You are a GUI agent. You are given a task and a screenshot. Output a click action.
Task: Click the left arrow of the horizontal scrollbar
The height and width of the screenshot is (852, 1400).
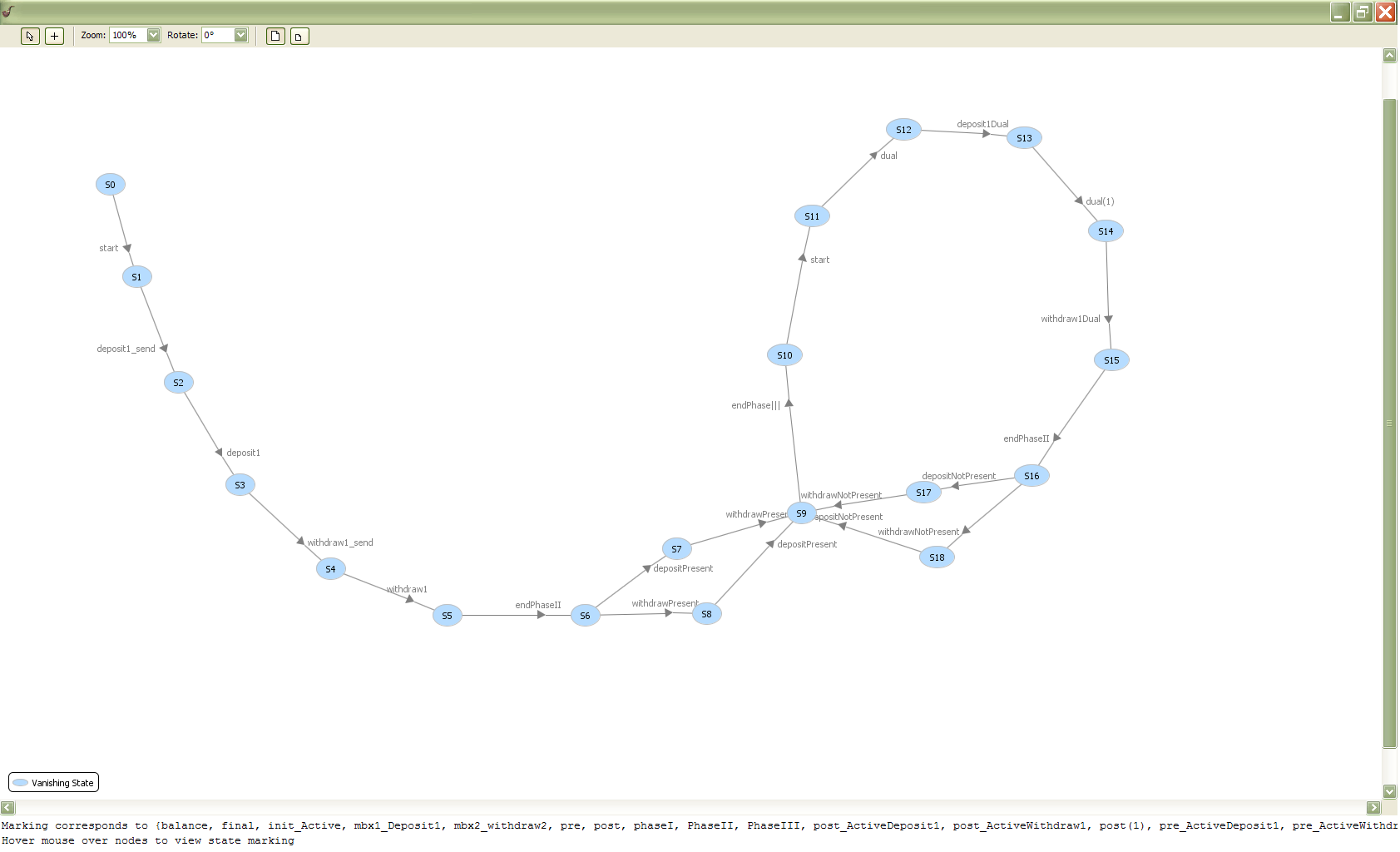point(7,807)
